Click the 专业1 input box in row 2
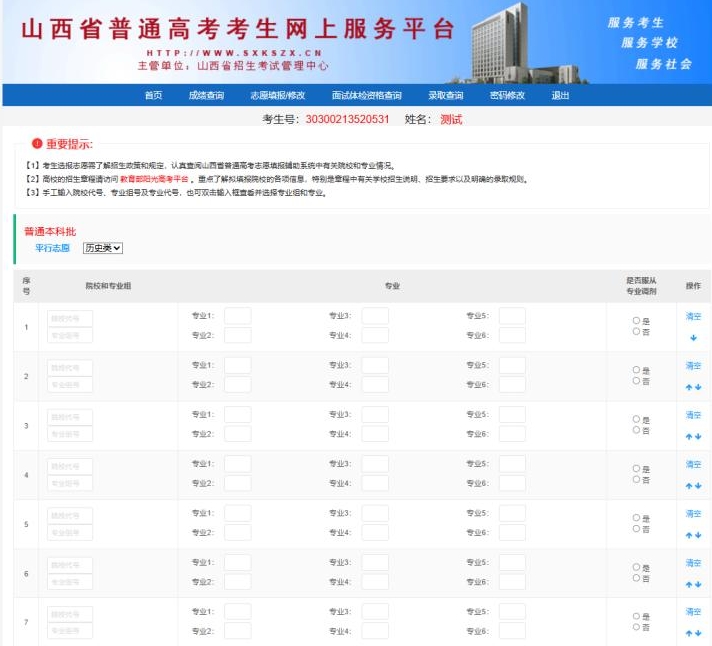 pyautogui.click(x=237, y=366)
